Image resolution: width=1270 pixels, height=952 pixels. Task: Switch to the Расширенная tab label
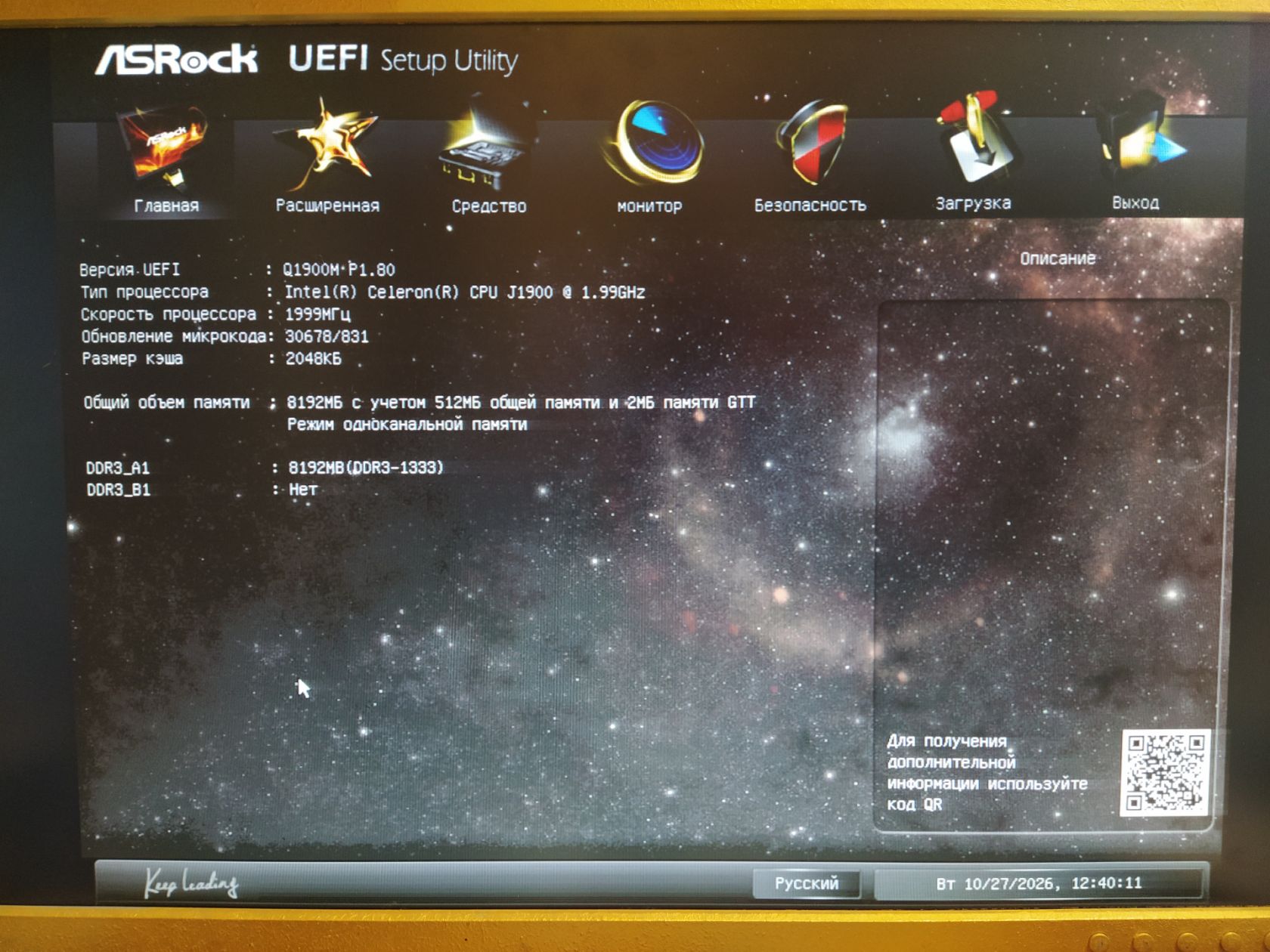pyautogui.click(x=327, y=206)
